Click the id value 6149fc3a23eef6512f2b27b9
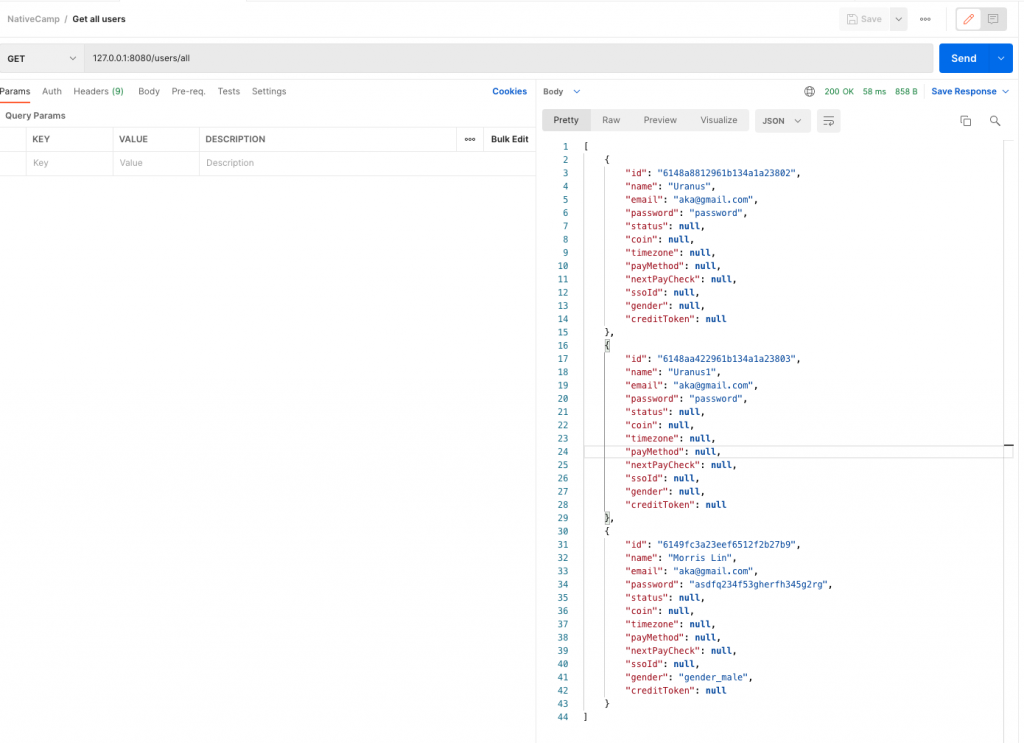 coord(726,545)
